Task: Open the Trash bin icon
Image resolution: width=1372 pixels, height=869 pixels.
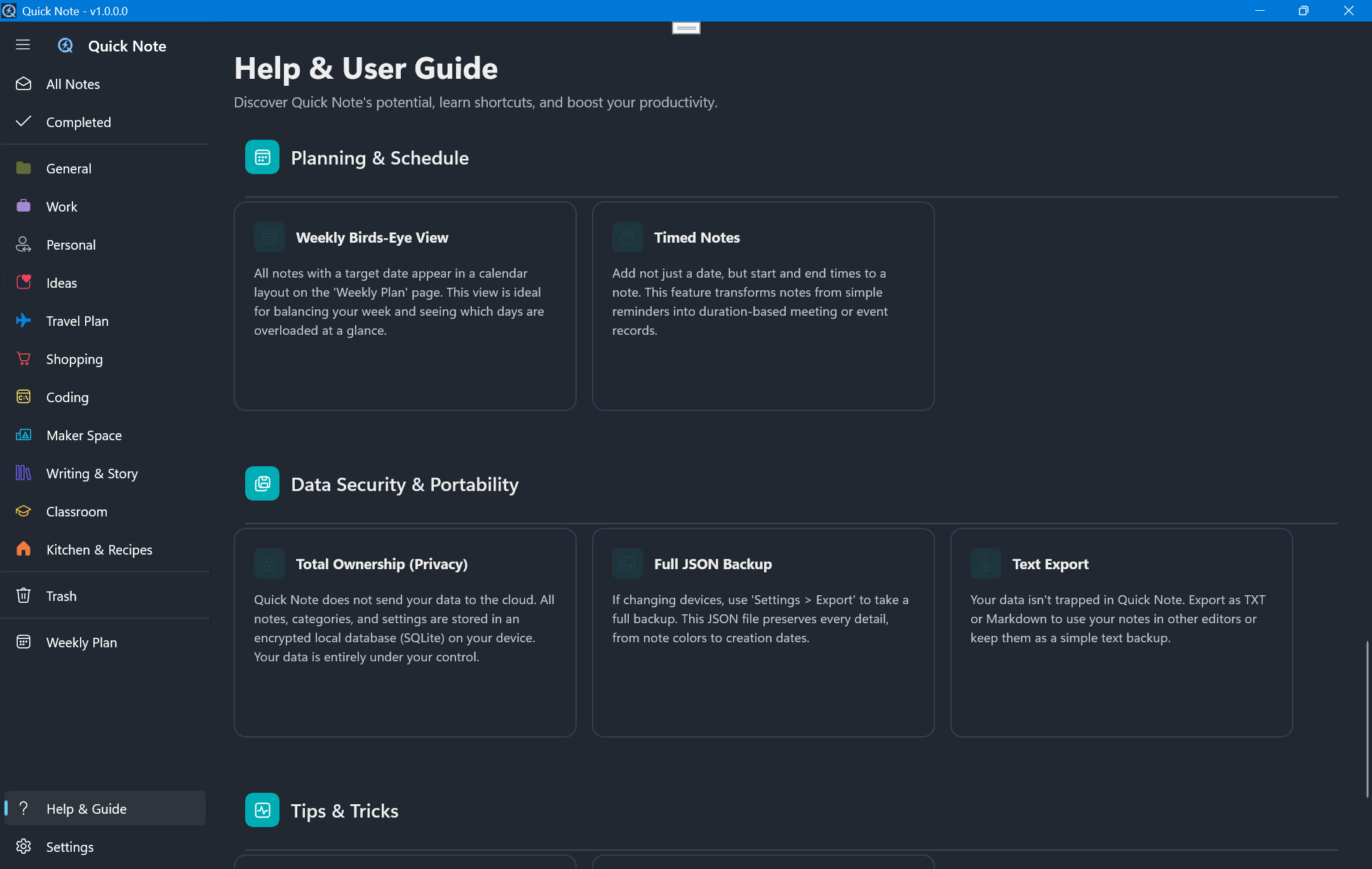Action: click(24, 595)
